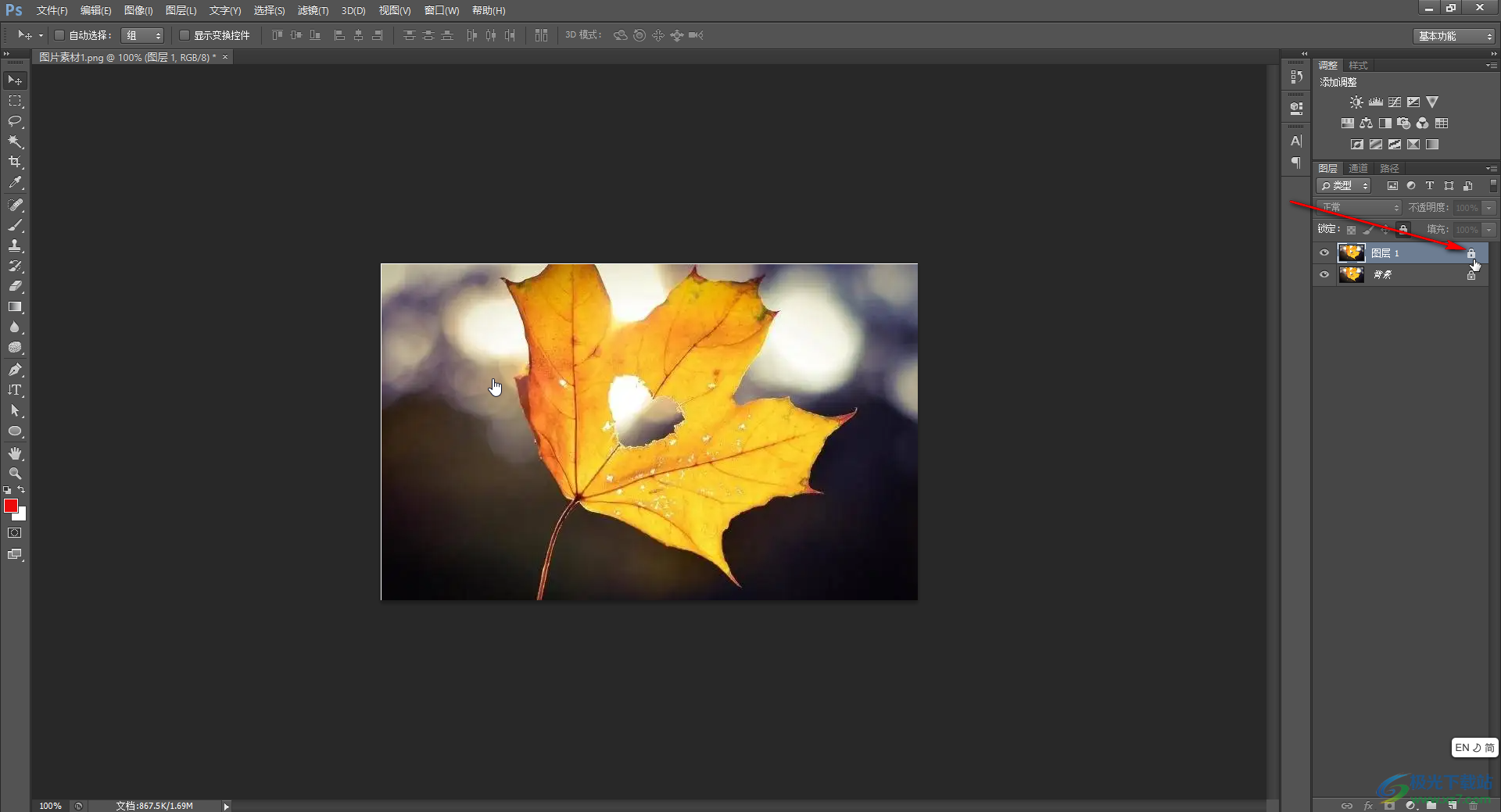This screenshot has width=1501, height=812.
Task: Hide the 背景 layer eye icon
Action: tap(1324, 274)
